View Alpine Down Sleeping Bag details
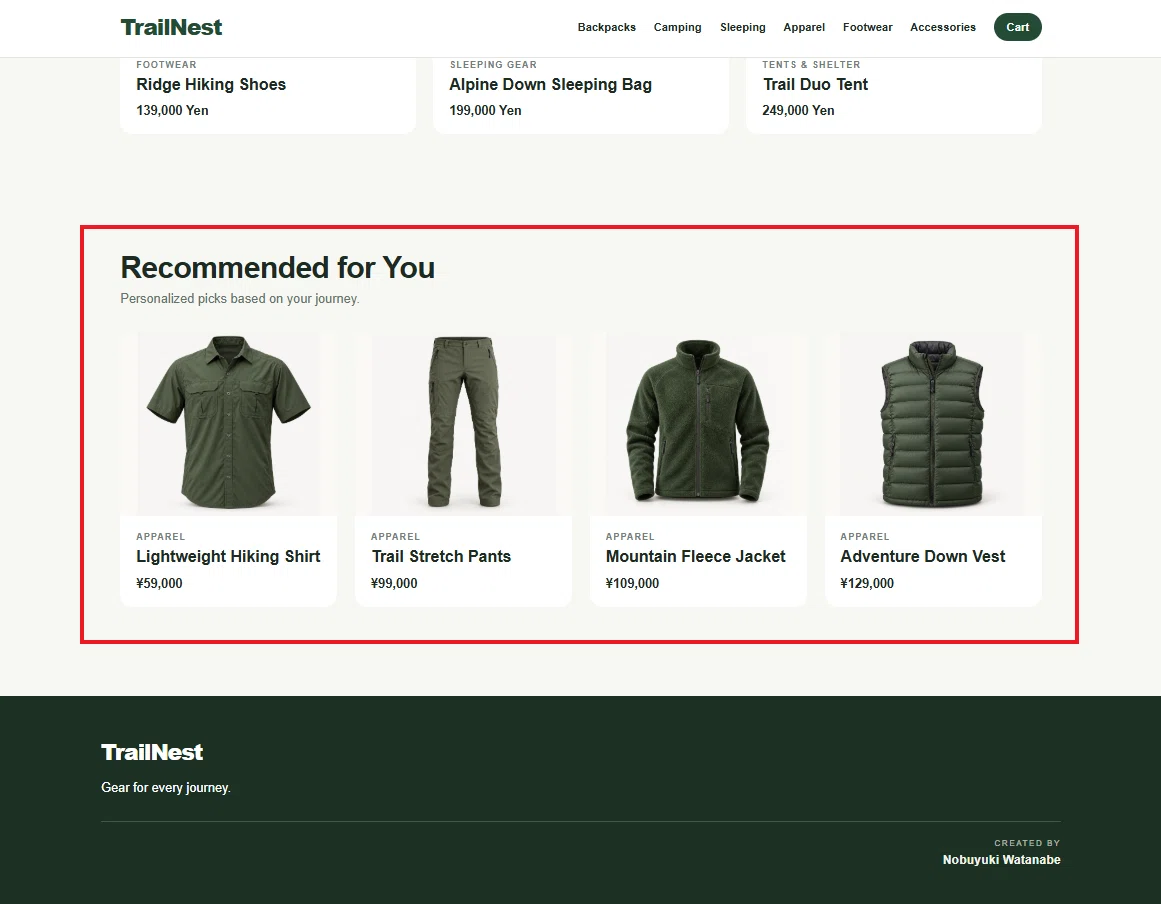This screenshot has height=904, width=1161. [x=550, y=84]
